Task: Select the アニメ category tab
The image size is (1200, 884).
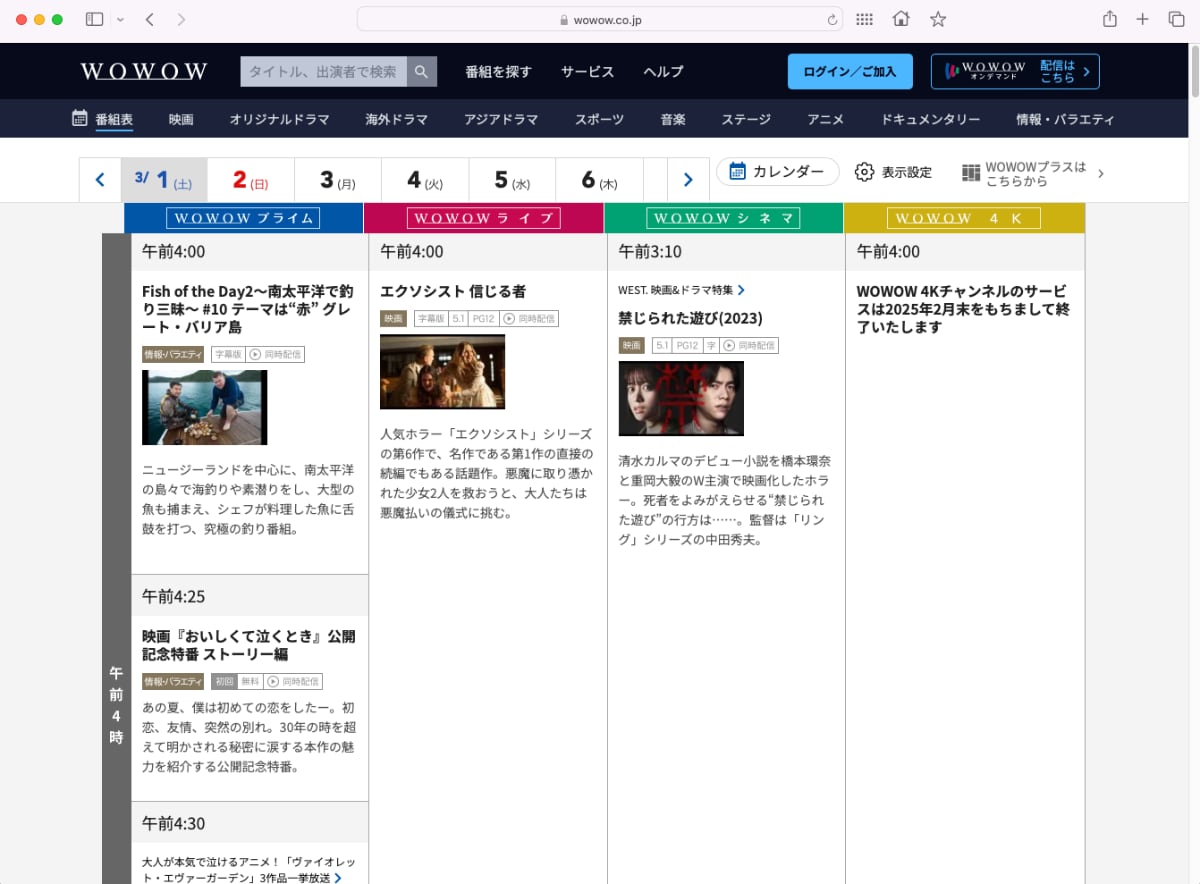Action: [x=825, y=118]
